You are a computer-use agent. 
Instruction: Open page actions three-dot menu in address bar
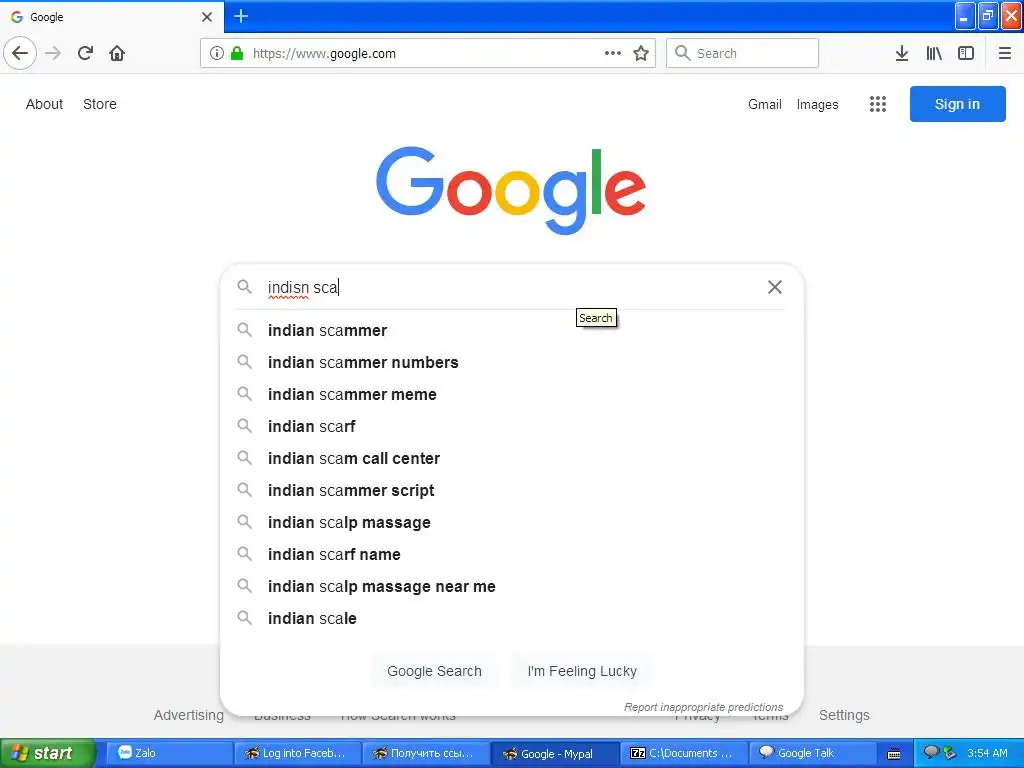point(613,53)
